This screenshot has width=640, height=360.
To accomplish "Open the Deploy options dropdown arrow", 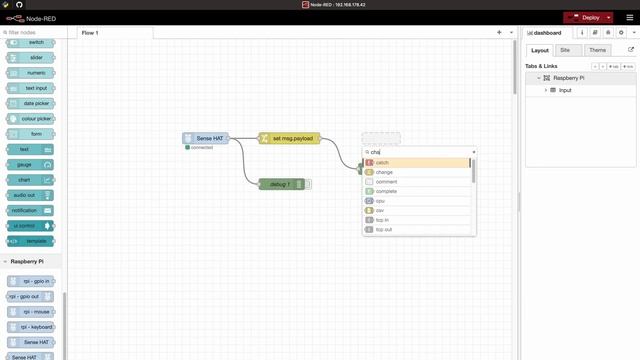I will [609, 18].
